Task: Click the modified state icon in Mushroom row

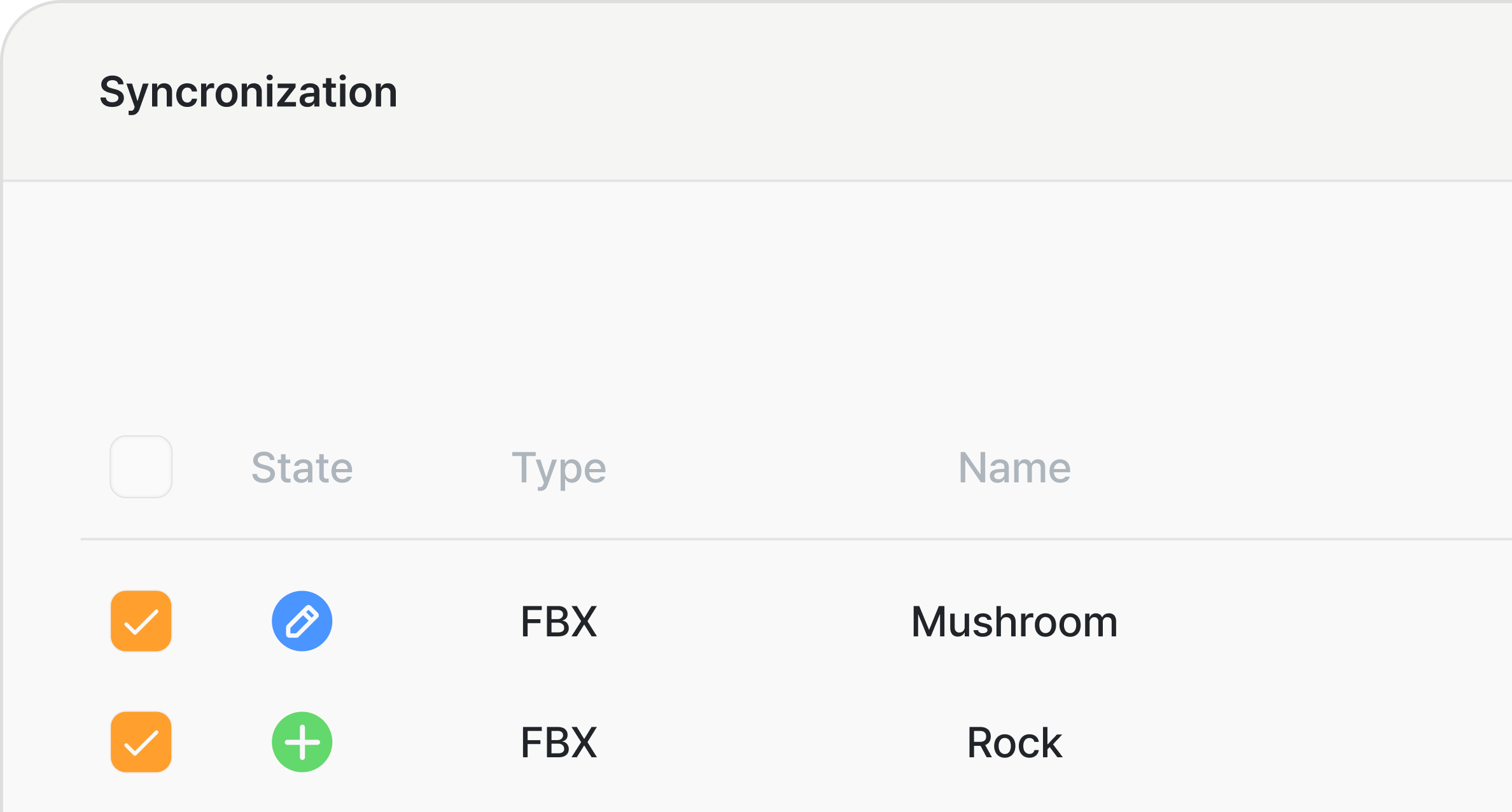Action: click(302, 621)
